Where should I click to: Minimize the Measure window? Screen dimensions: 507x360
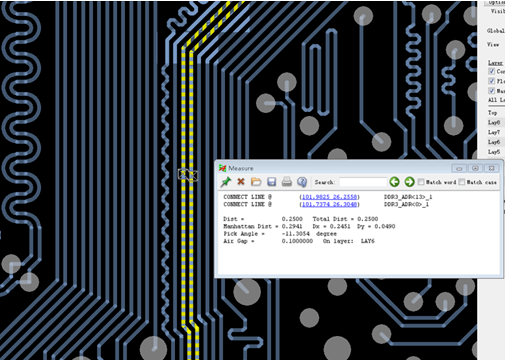point(459,168)
